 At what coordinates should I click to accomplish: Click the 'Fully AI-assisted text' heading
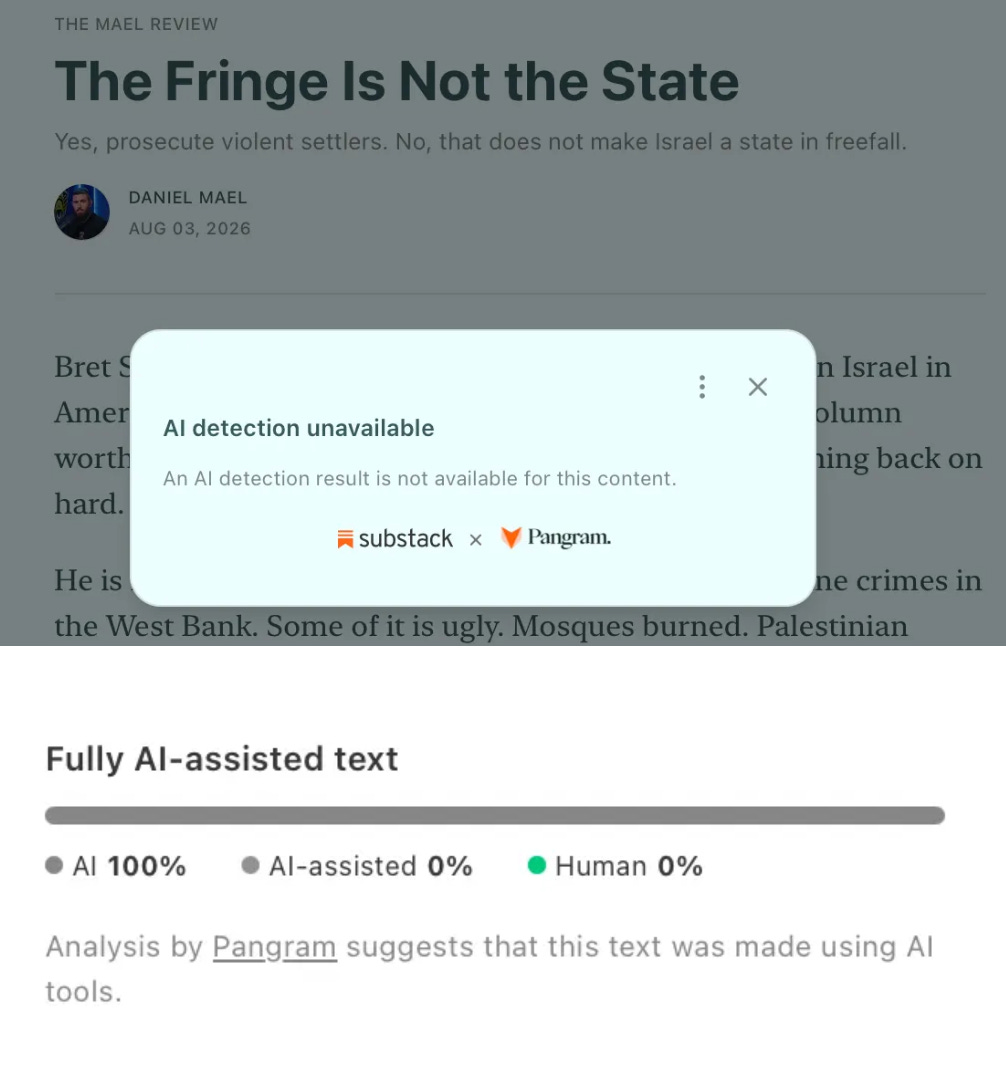(222, 759)
